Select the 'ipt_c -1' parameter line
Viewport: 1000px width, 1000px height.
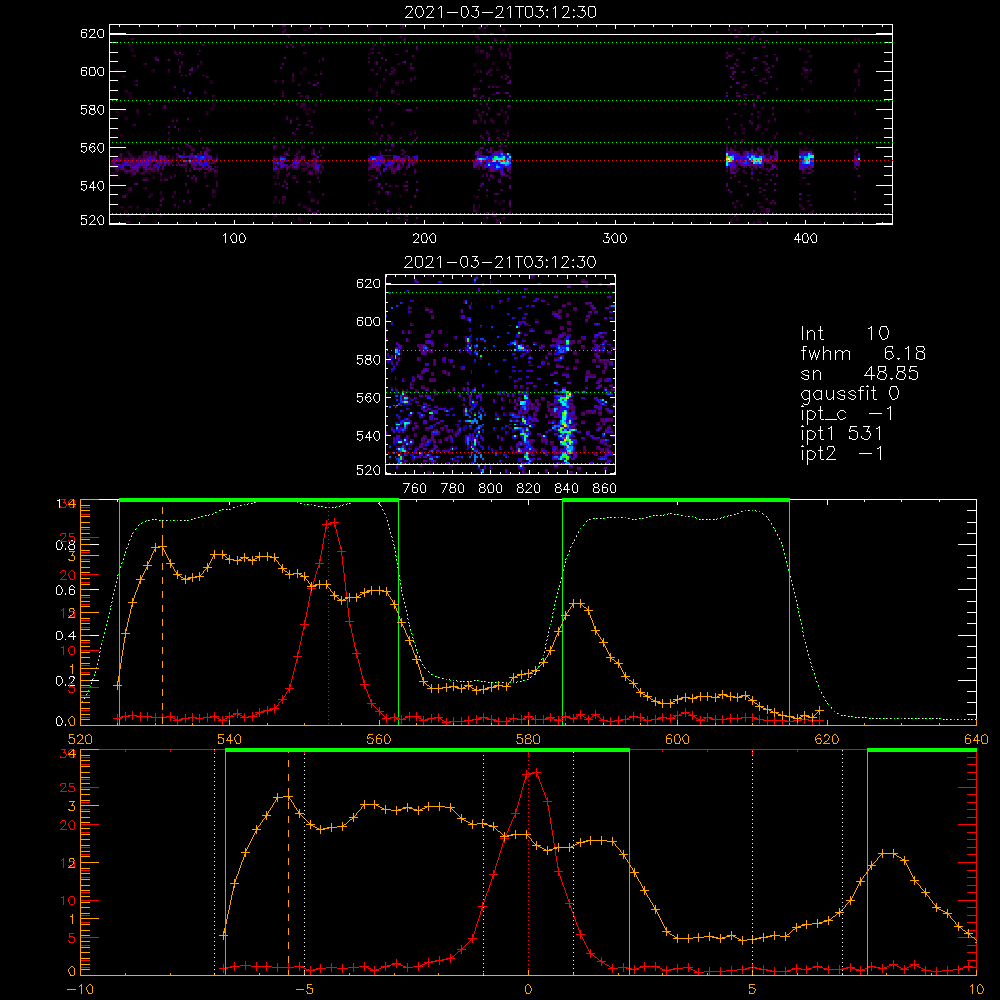[847, 414]
